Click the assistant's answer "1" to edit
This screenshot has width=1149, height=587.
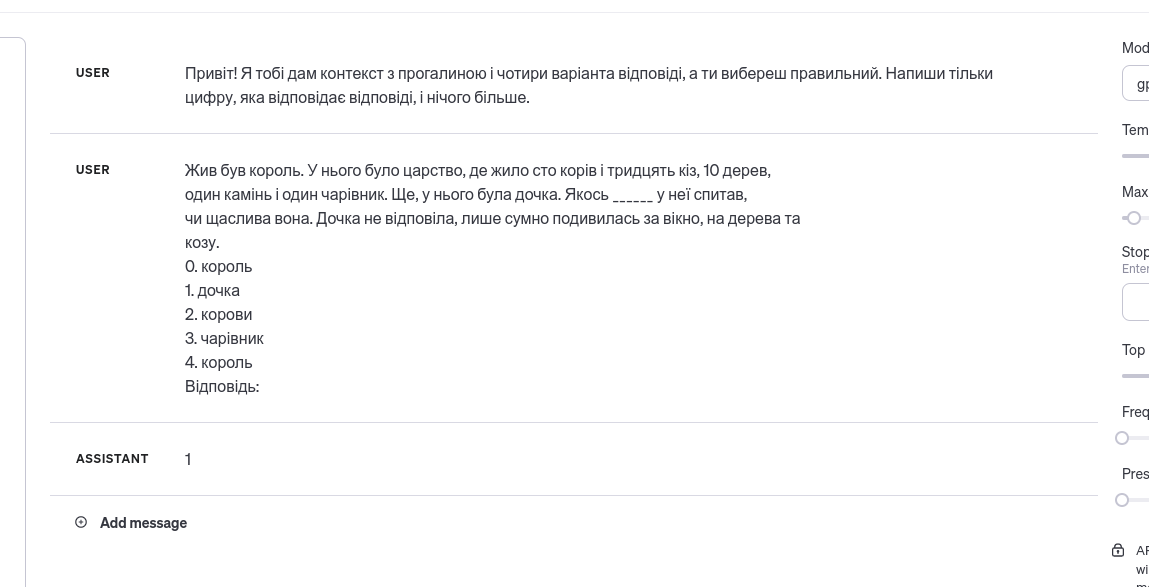pos(188,458)
